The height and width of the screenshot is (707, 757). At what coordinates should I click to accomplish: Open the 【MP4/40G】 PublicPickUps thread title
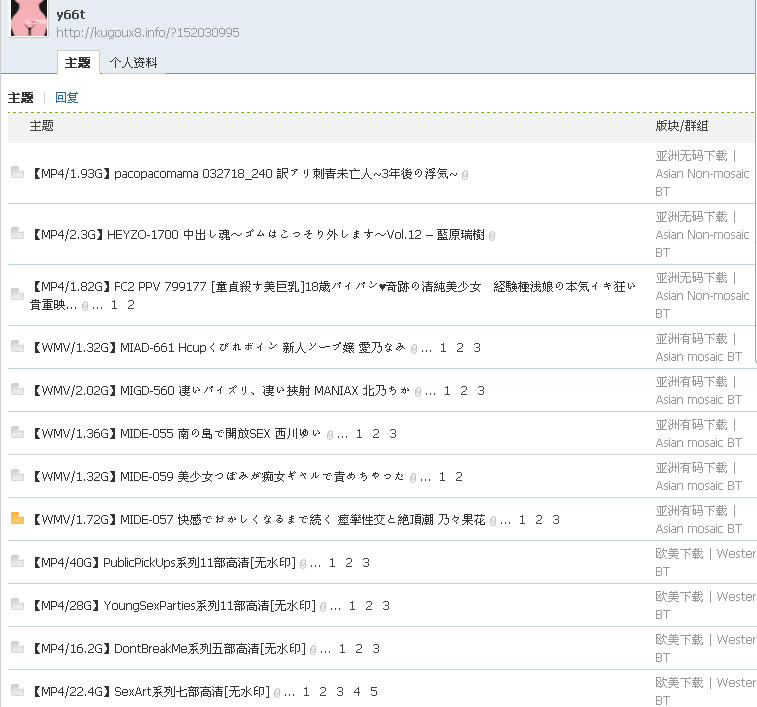[x=163, y=562]
